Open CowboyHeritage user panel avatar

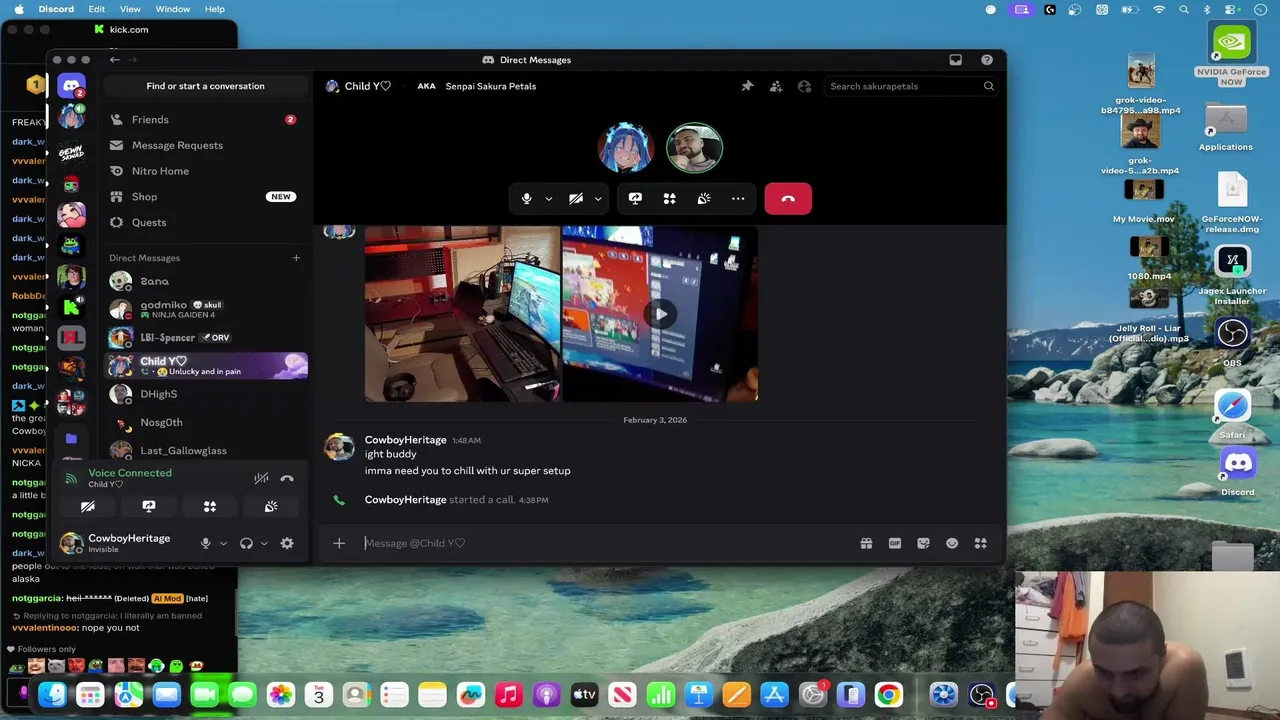pyautogui.click(x=71, y=543)
